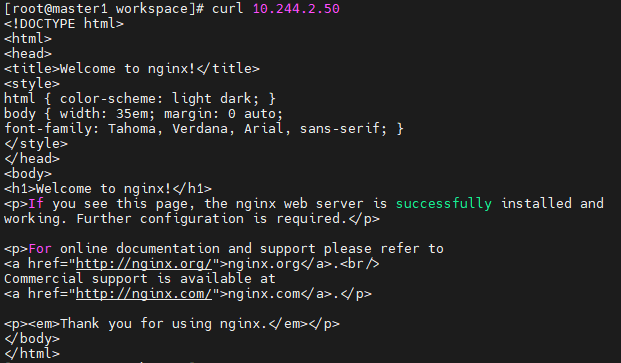The height and width of the screenshot is (363, 621).
Task: Click "Commercial support is available at" line
Action: click(x=139, y=279)
